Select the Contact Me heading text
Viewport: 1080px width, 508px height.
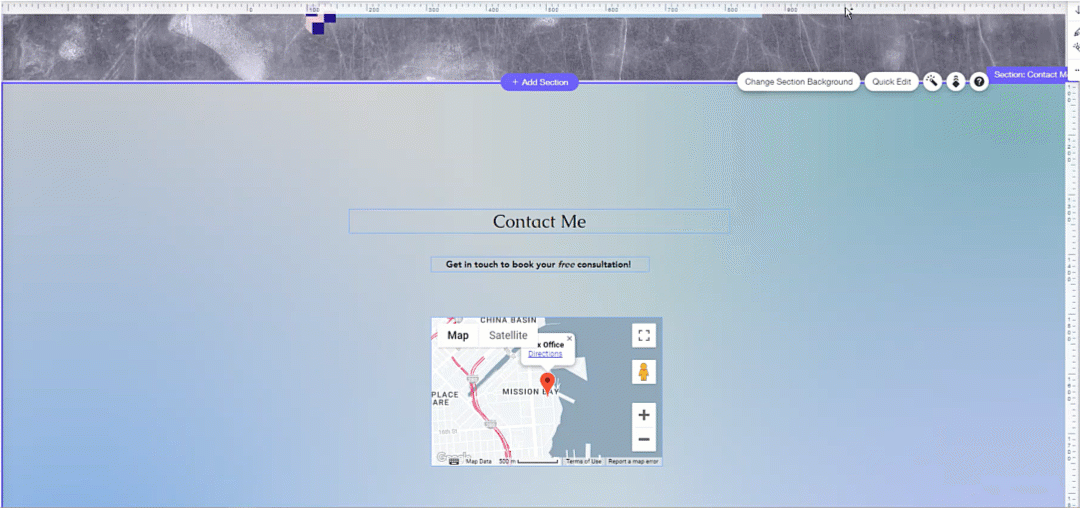click(539, 221)
